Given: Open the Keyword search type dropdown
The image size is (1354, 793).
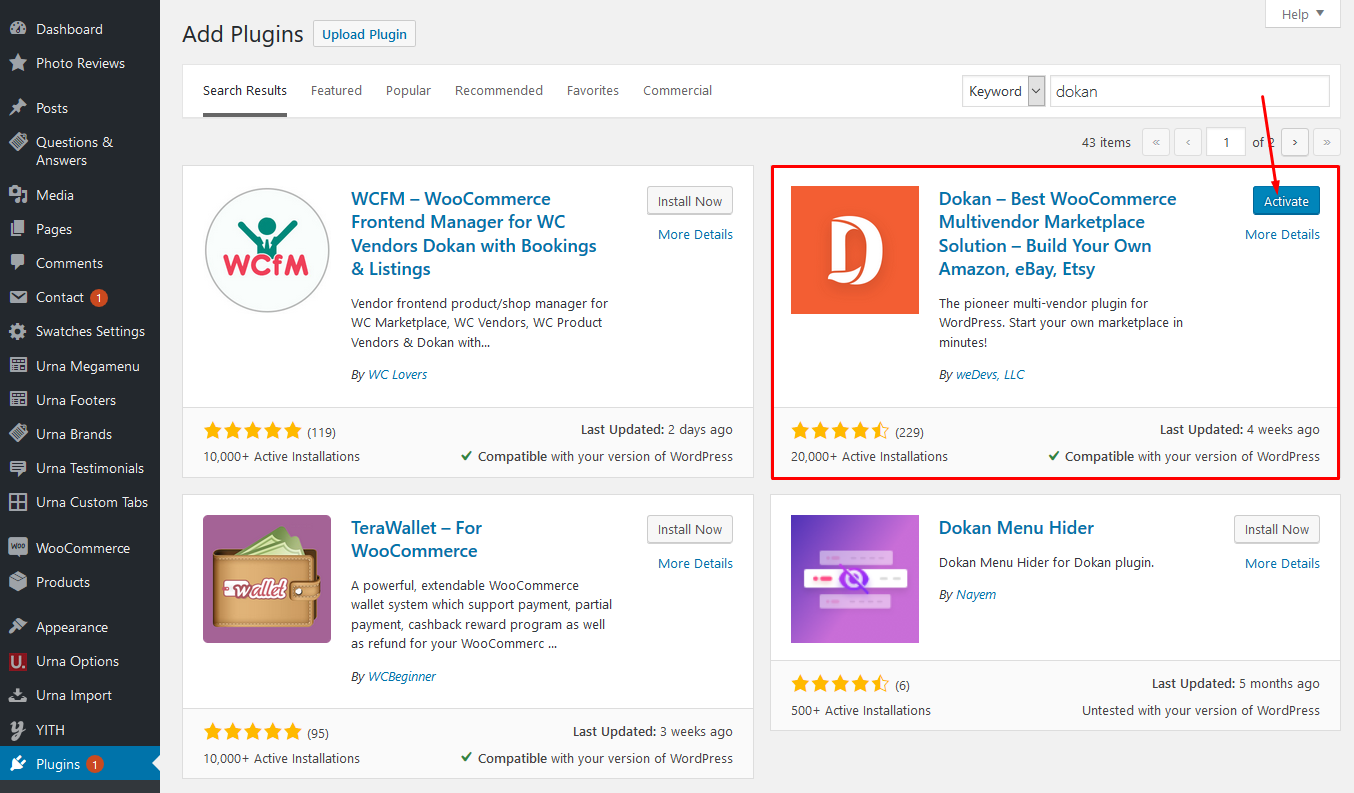Looking at the screenshot, I should (x=1004, y=91).
